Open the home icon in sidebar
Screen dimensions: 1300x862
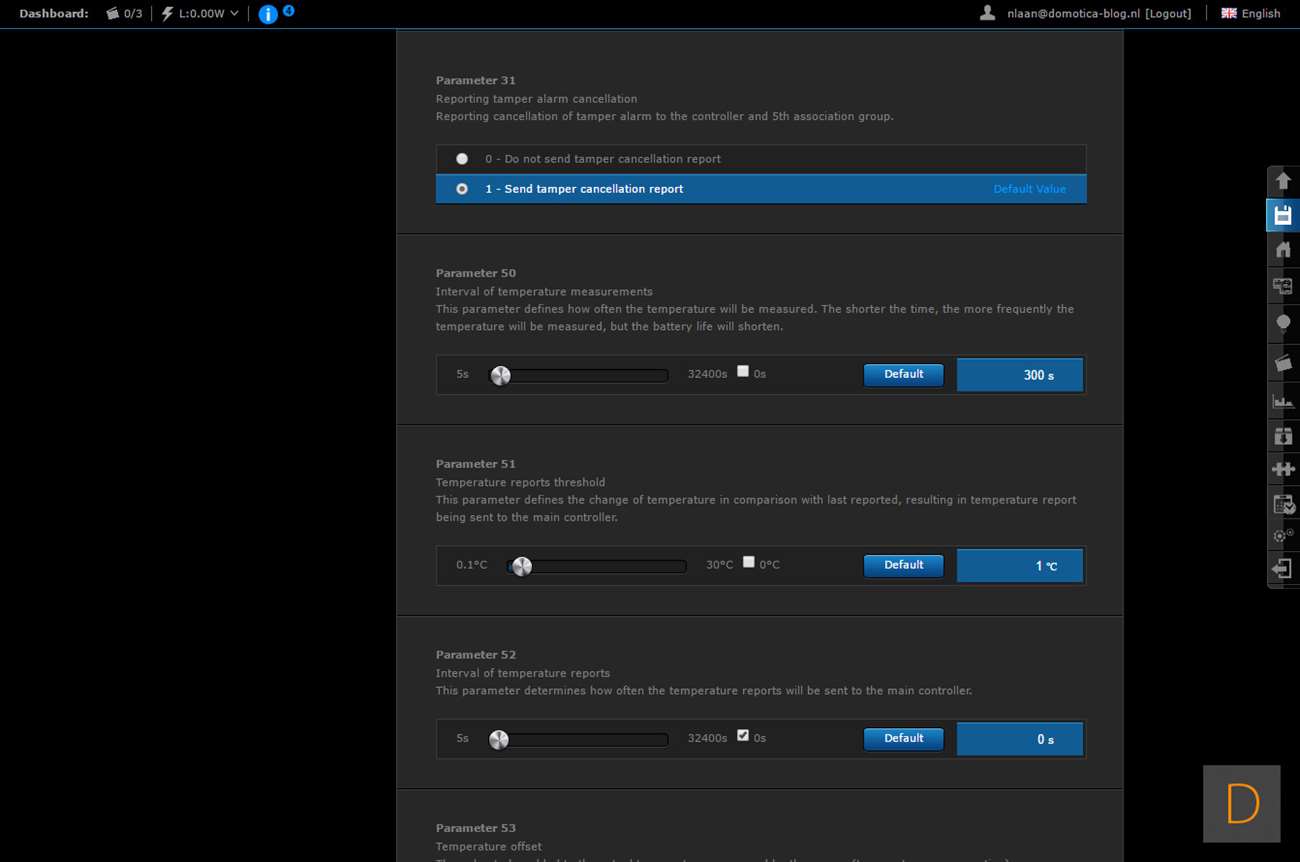pyautogui.click(x=1283, y=249)
